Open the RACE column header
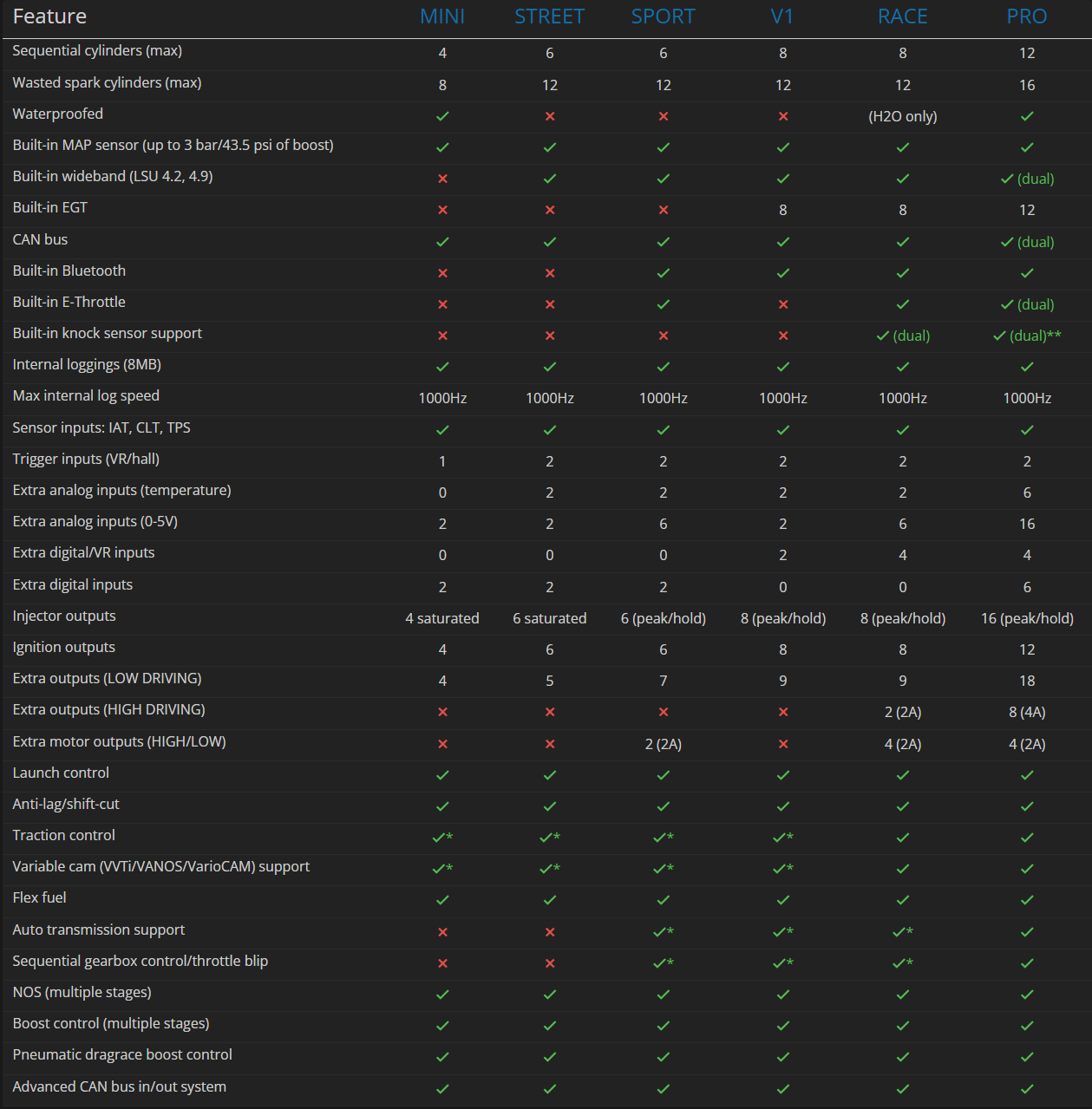The image size is (1092, 1109). tap(902, 16)
